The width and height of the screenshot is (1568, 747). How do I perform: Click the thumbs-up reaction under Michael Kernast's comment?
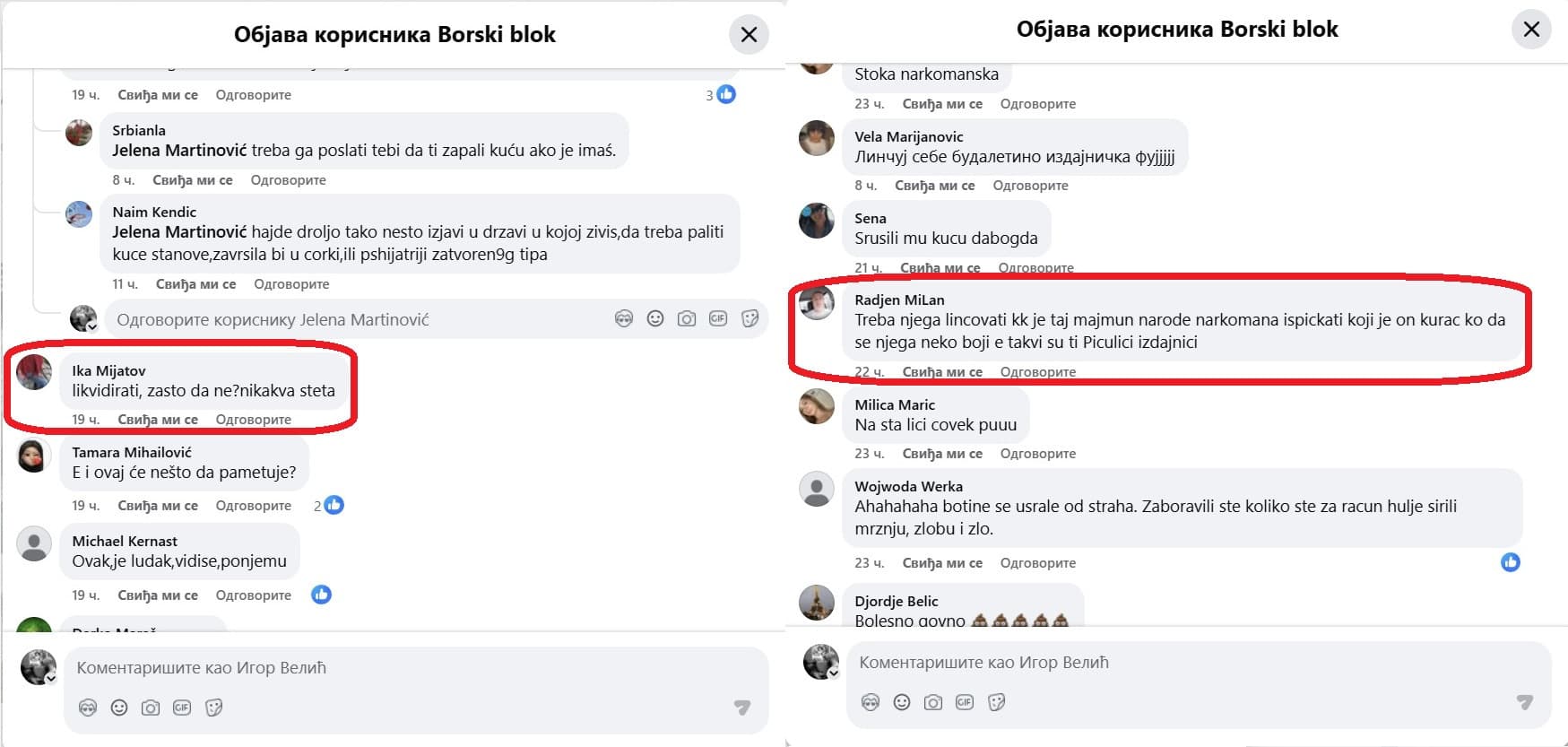(323, 595)
